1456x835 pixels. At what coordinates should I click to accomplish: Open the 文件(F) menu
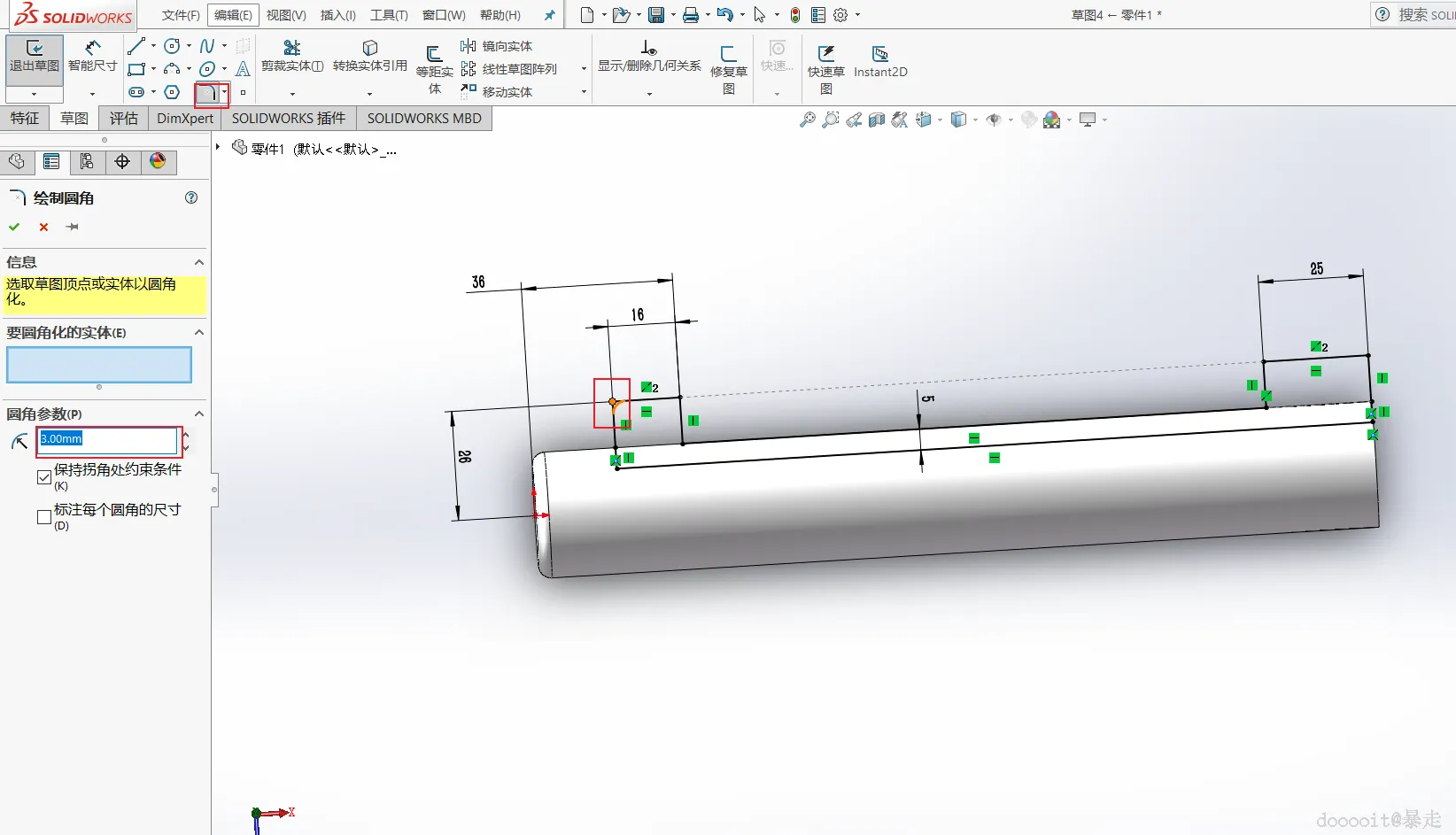181,15
